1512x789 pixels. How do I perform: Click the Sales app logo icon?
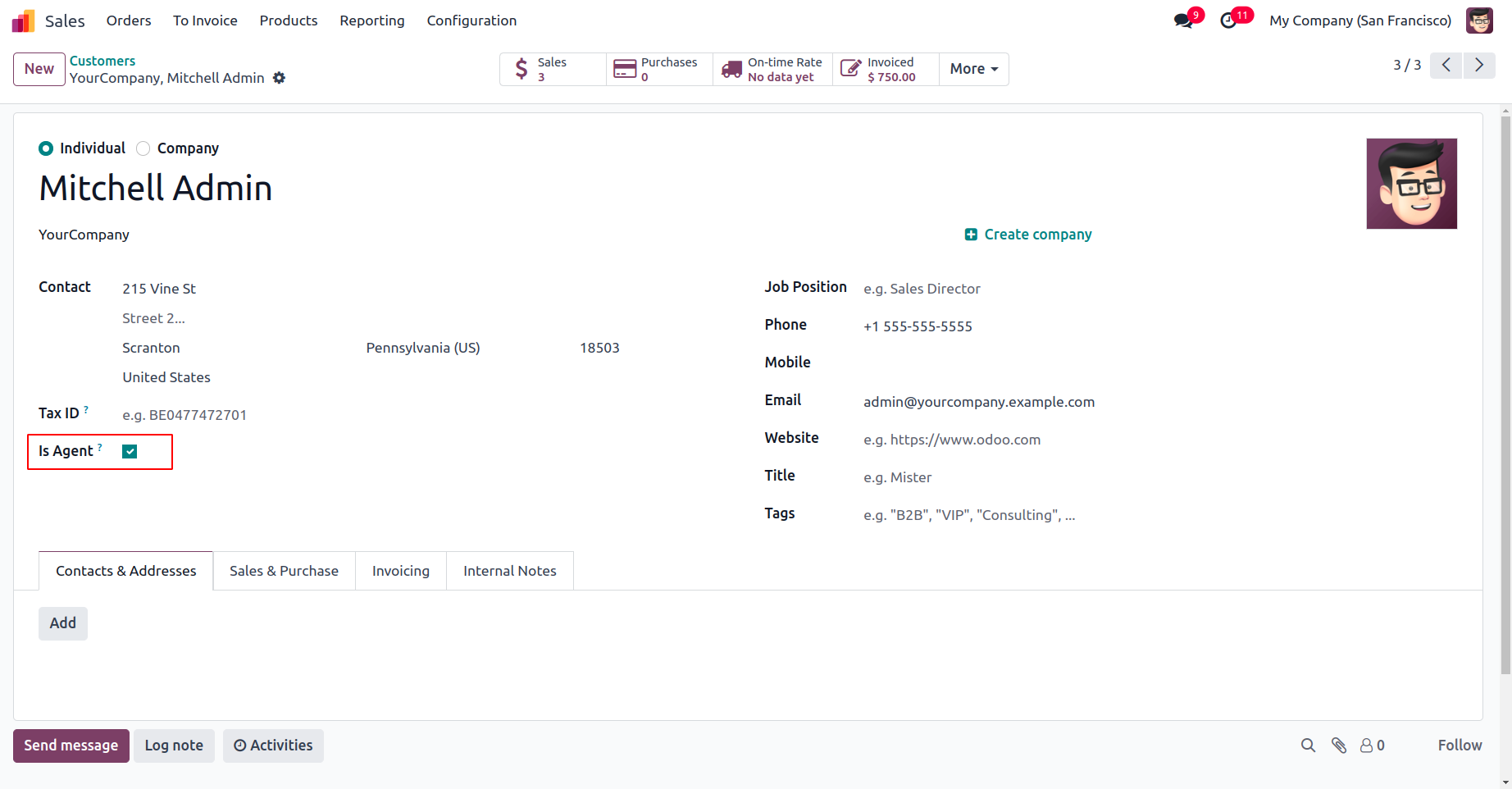(x=23, y=21)
